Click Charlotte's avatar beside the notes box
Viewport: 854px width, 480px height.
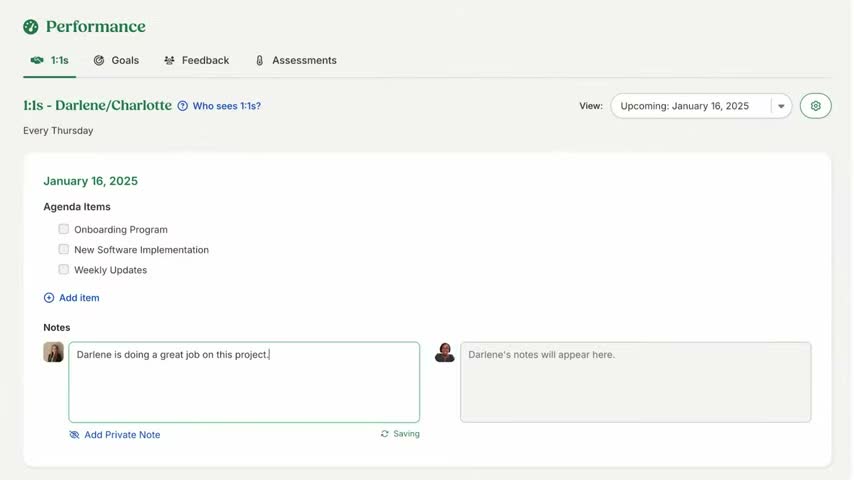(53, 352)
